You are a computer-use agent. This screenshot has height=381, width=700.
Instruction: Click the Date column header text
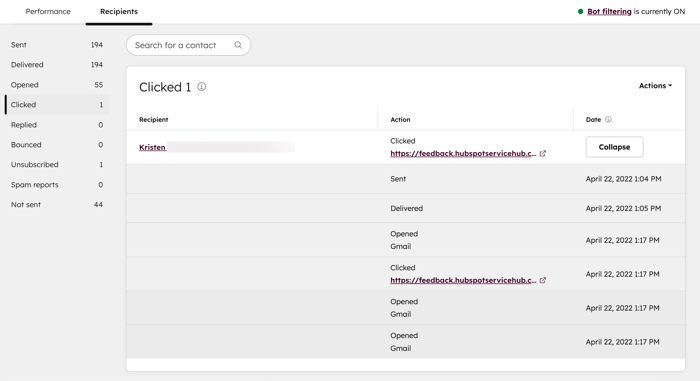593,120
